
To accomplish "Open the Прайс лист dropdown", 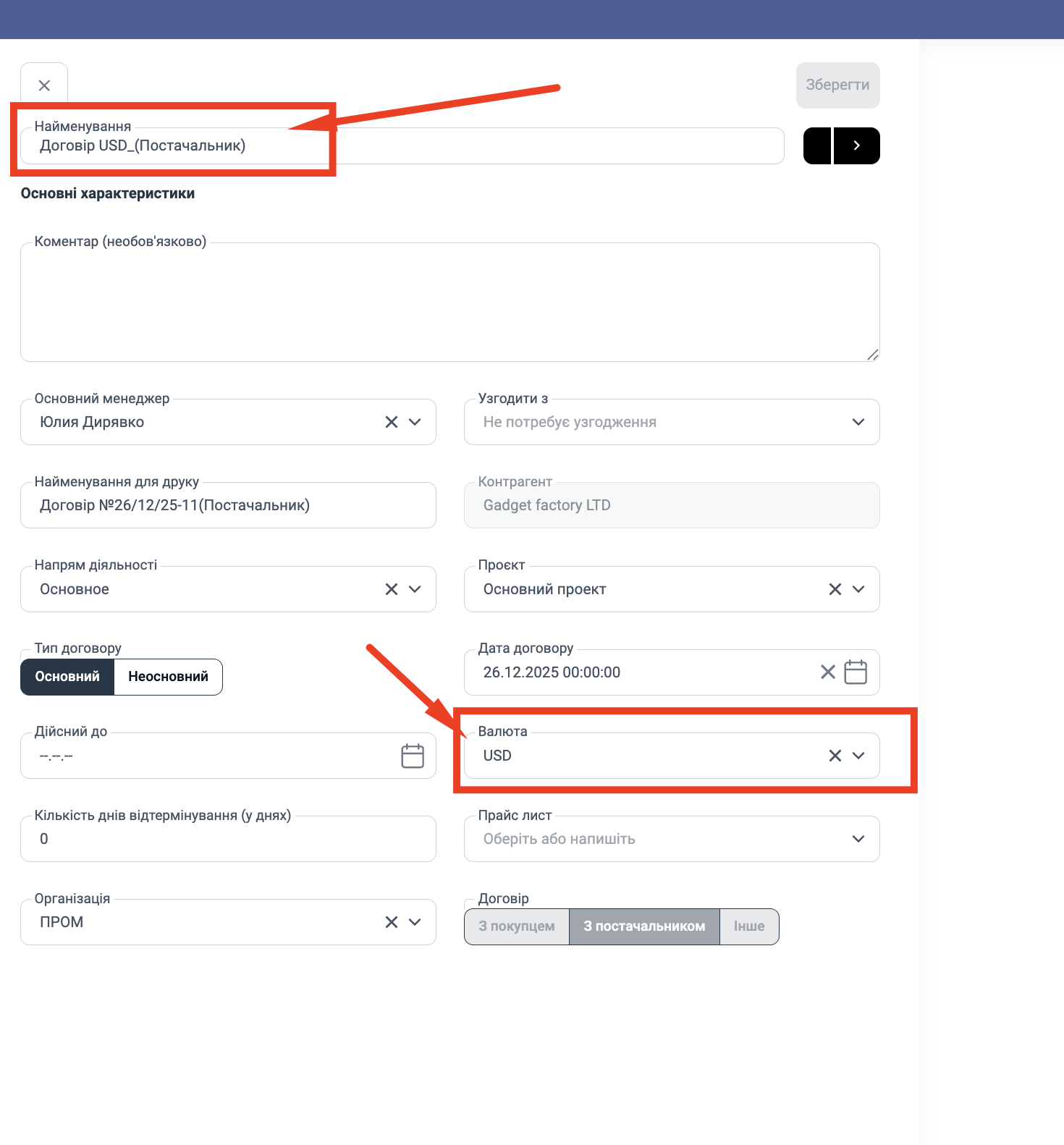I will pyautogui.click(x=858, y=839).
